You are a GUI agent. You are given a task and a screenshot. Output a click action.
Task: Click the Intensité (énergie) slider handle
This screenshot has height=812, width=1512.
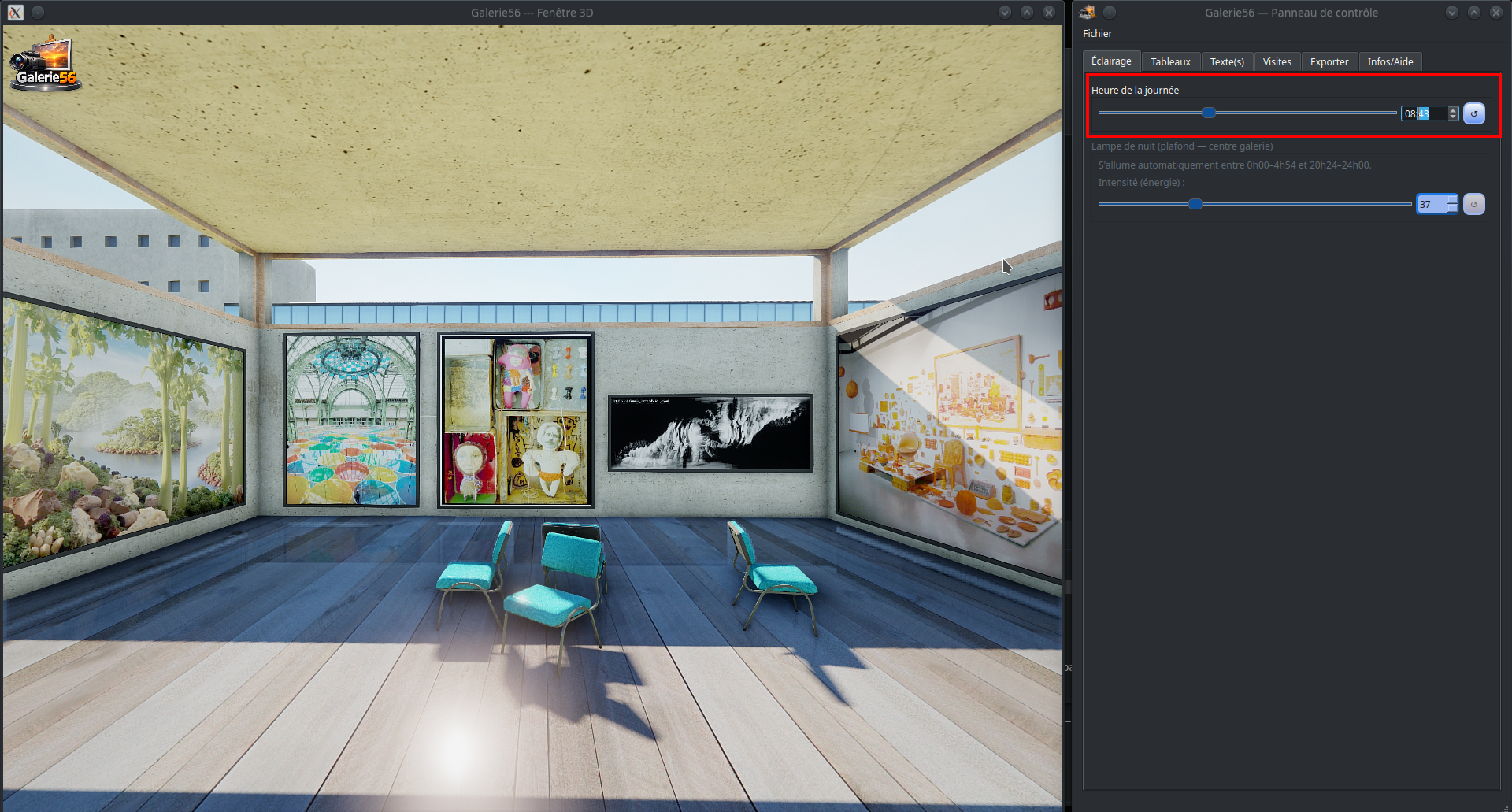[1195, 204]
